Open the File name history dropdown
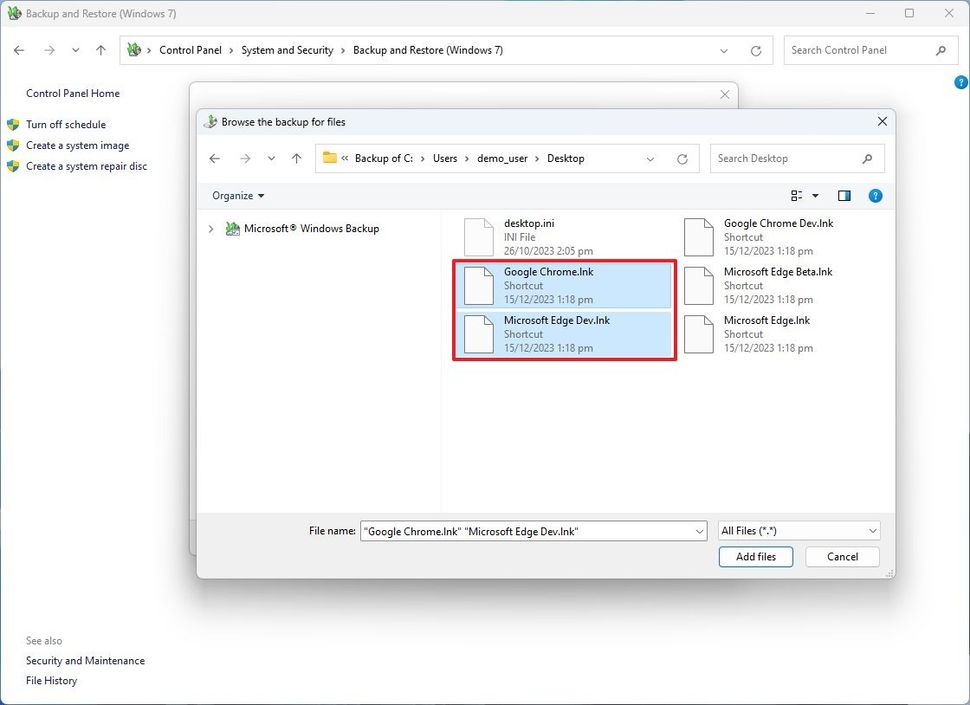The height and width of the screenshot is (705, 970). point(701,531)
